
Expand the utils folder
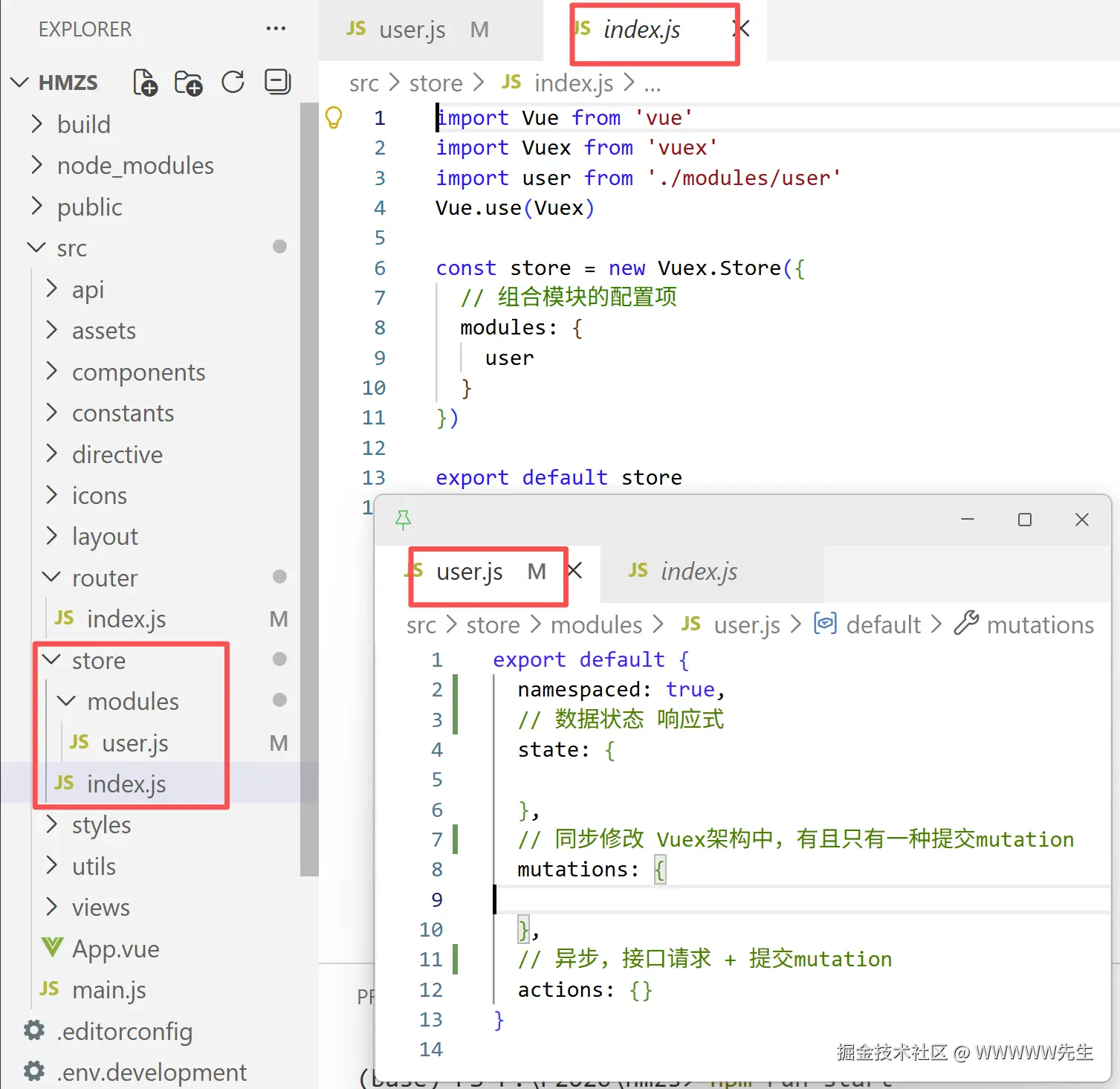tap(51, 866)
